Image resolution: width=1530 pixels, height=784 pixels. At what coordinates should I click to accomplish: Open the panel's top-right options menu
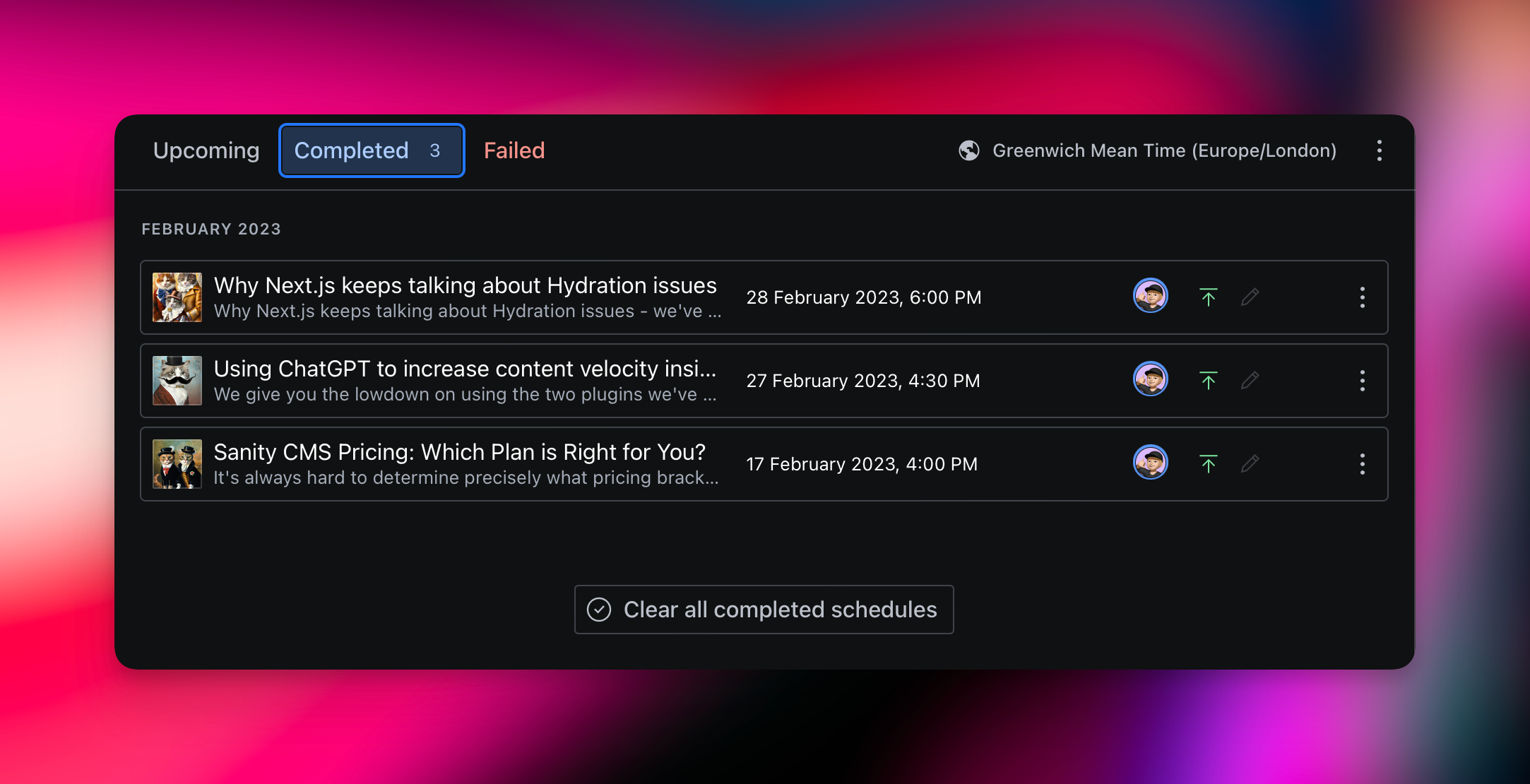point(1379,150)
